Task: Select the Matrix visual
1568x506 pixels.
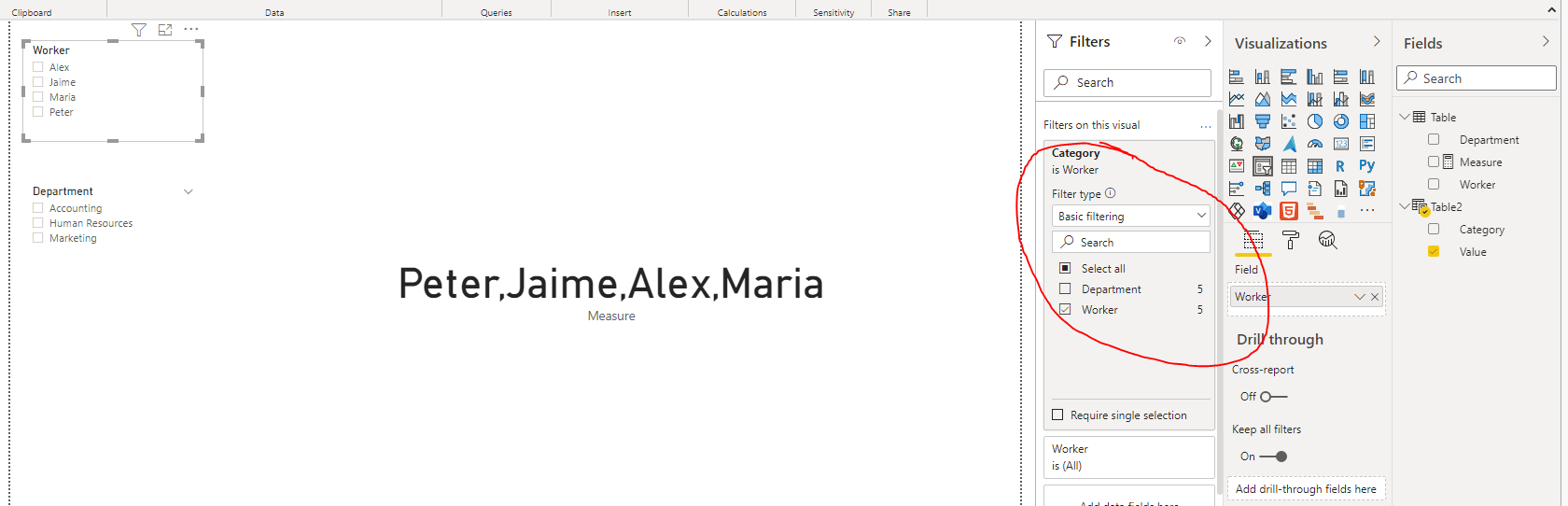Action: click(x=1315, y=166)
